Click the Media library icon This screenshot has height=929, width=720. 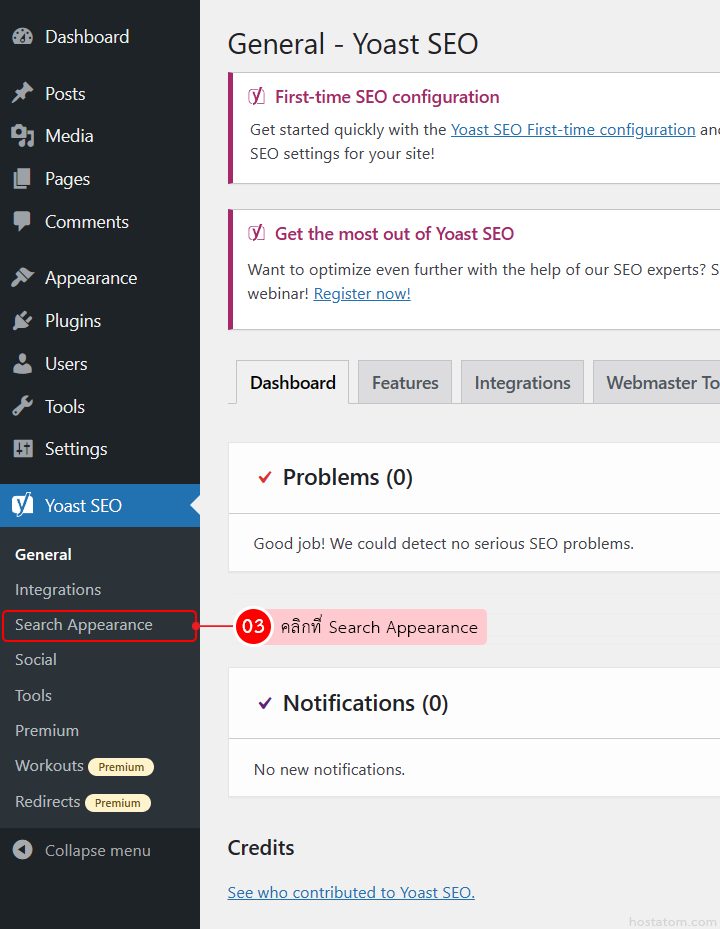click(22, 136)
